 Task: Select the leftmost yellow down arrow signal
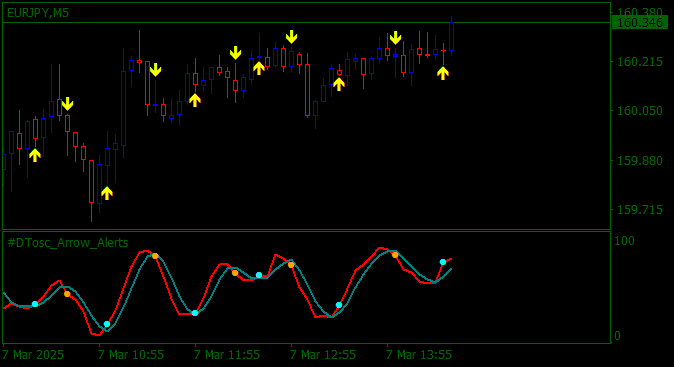click(67, 104)
